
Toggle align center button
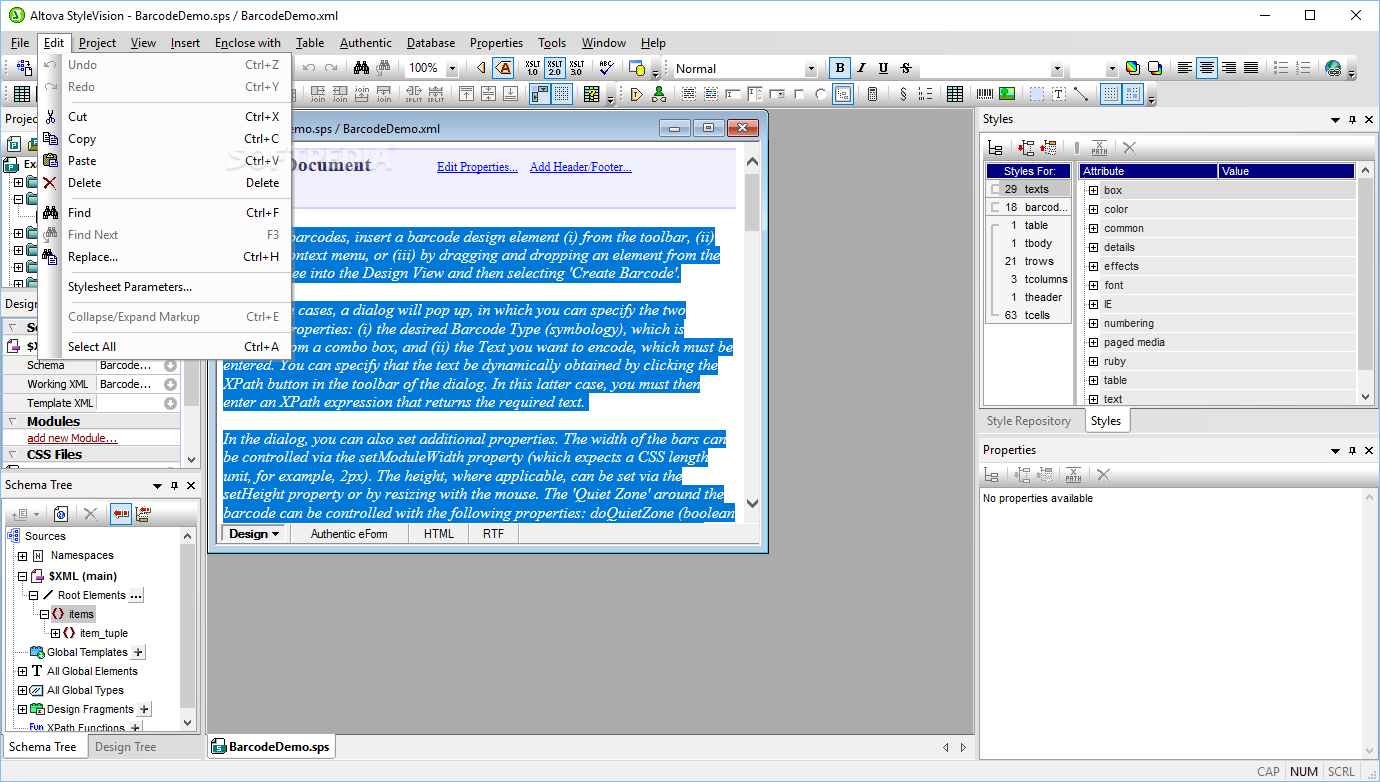(x=1207, y=68)
